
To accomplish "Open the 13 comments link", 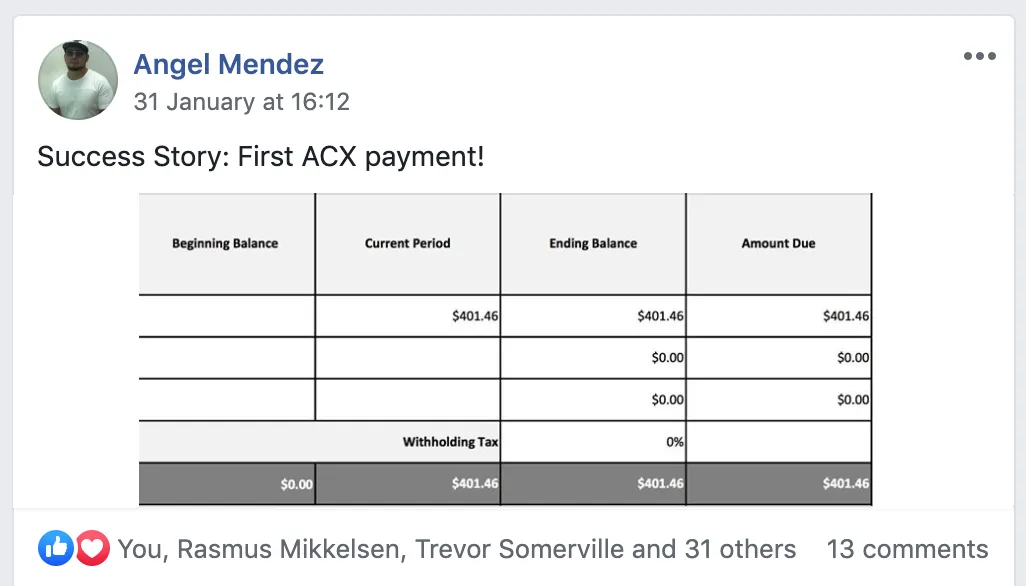I will tap(908, 549).
